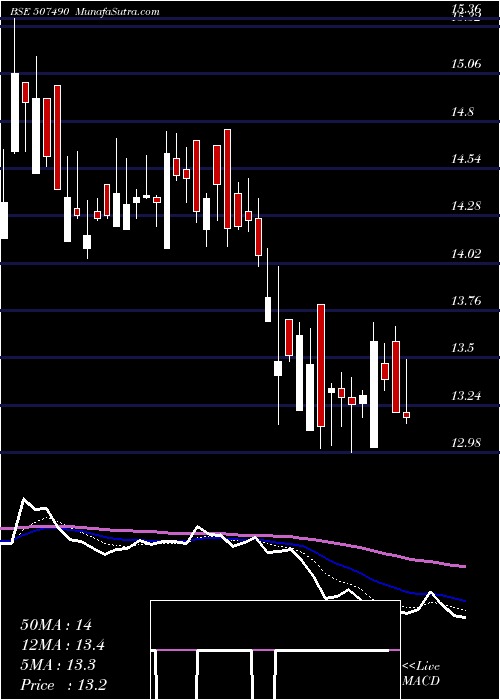This screenshot has height=700, width=500.
Task: Click the 5MA : 13.3 reading
Action: pyautogui.click(x=58, y=665)
